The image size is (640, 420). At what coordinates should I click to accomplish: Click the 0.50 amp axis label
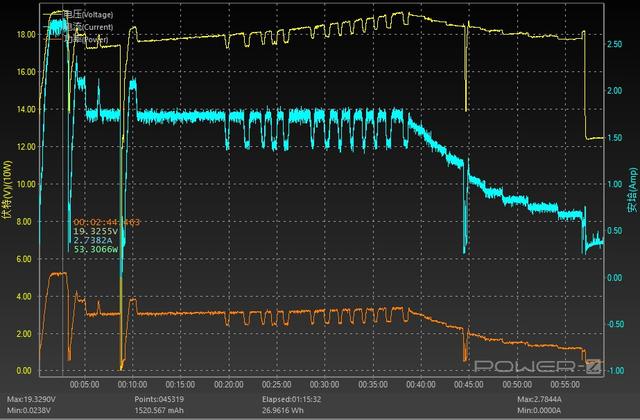click(x=615, y=231)
